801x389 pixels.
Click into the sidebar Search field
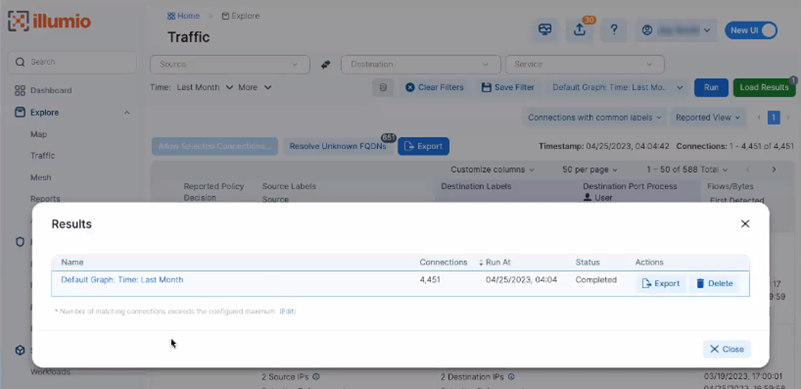[72, 62]
